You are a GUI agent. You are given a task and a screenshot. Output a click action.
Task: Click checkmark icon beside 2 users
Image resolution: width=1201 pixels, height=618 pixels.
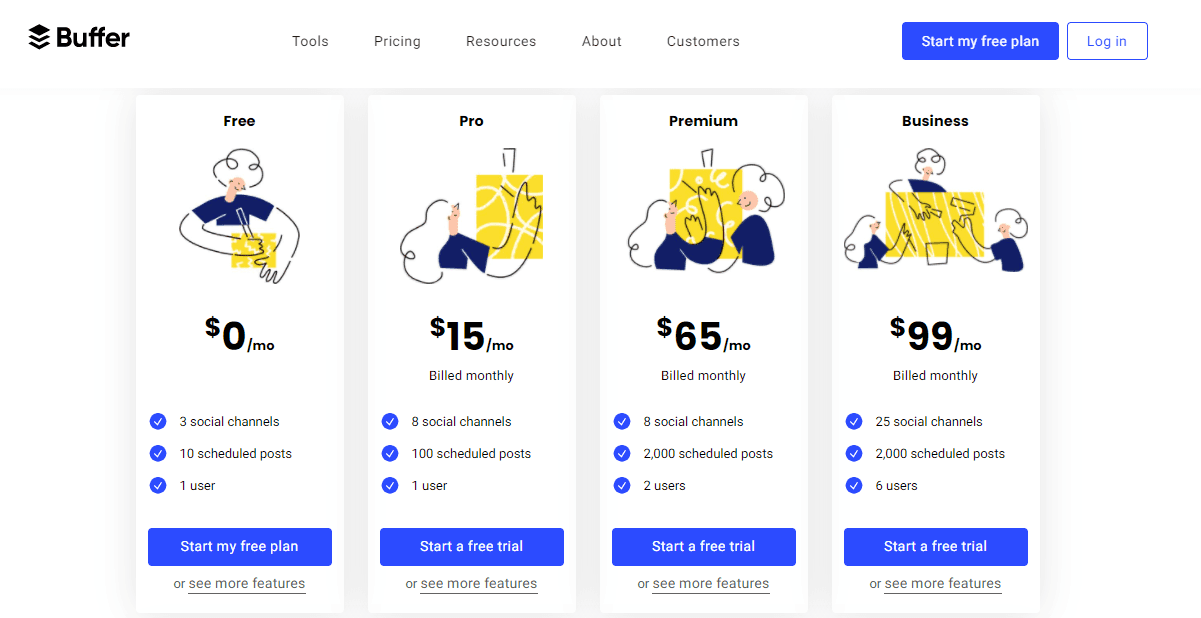pyautogui.click(x=622, y=485)
